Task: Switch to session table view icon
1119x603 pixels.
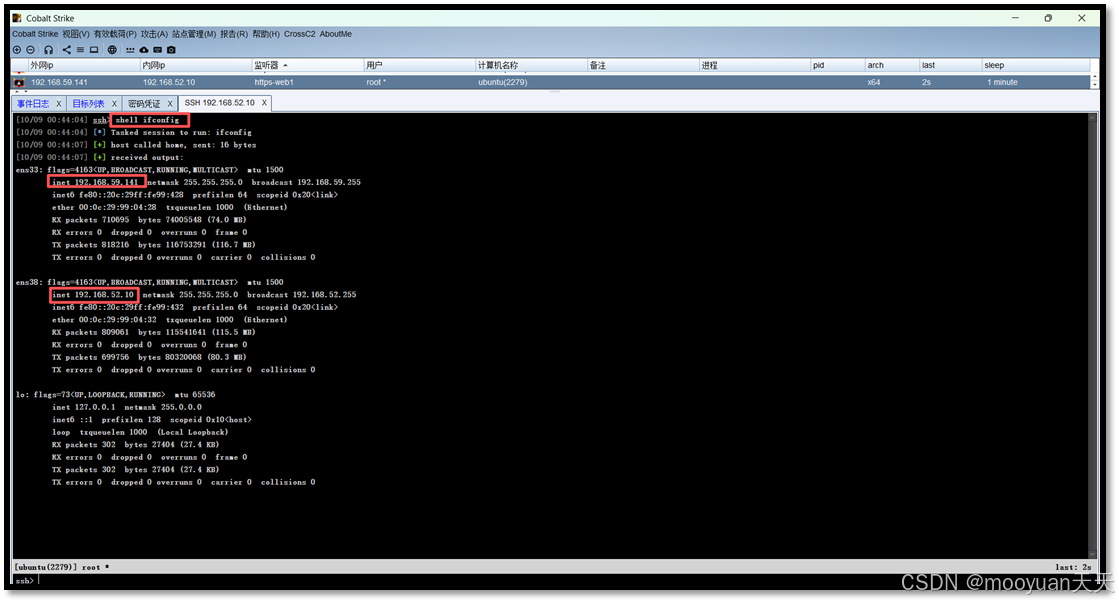Action: click(80, 50)
